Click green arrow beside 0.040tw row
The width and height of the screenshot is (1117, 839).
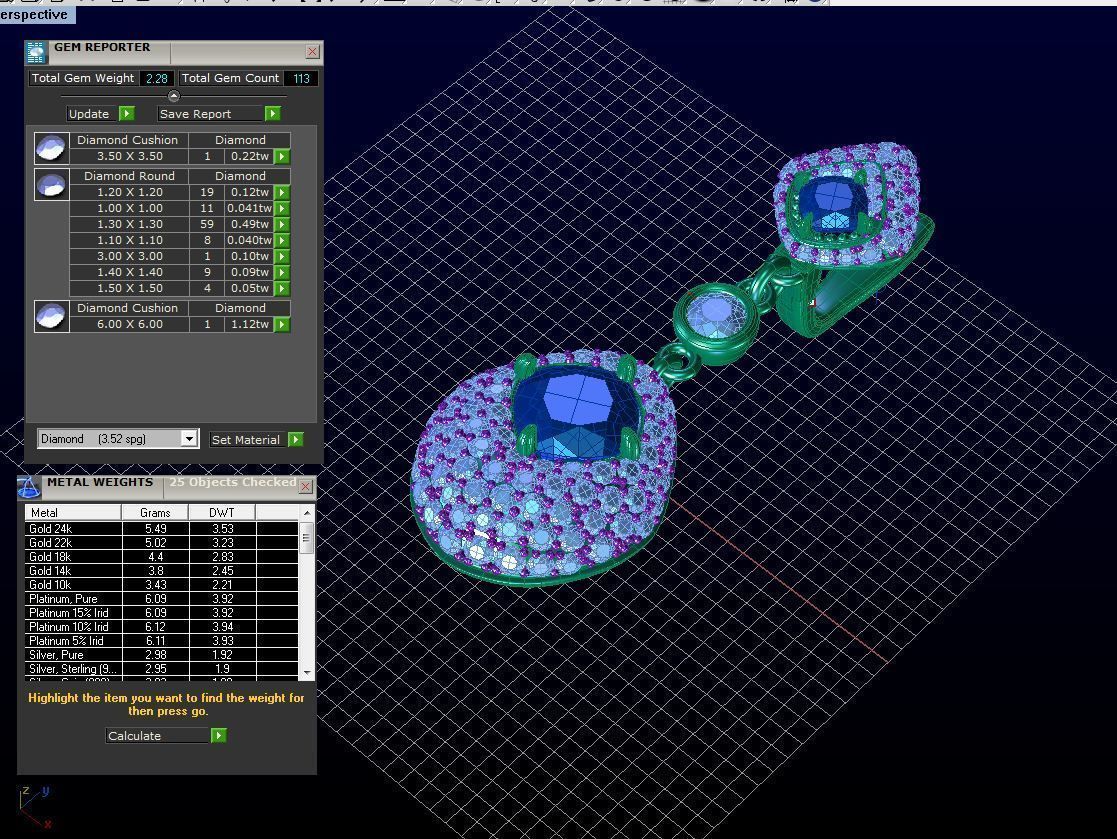click(282, 240)
